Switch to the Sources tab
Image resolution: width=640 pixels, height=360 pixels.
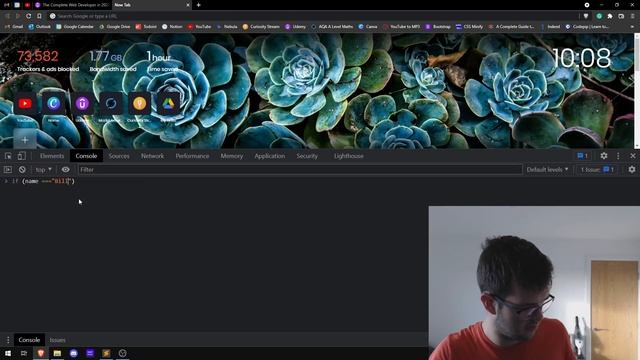pyautogui.click(x=119, y=156)
